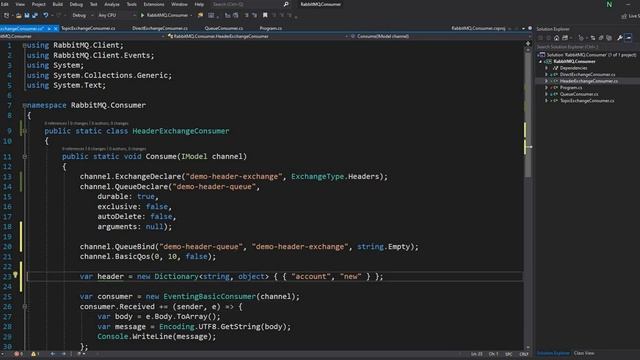Click the Ln 23 indicator in status bar
The image size is (640, 360).
[x=476, y=354]
